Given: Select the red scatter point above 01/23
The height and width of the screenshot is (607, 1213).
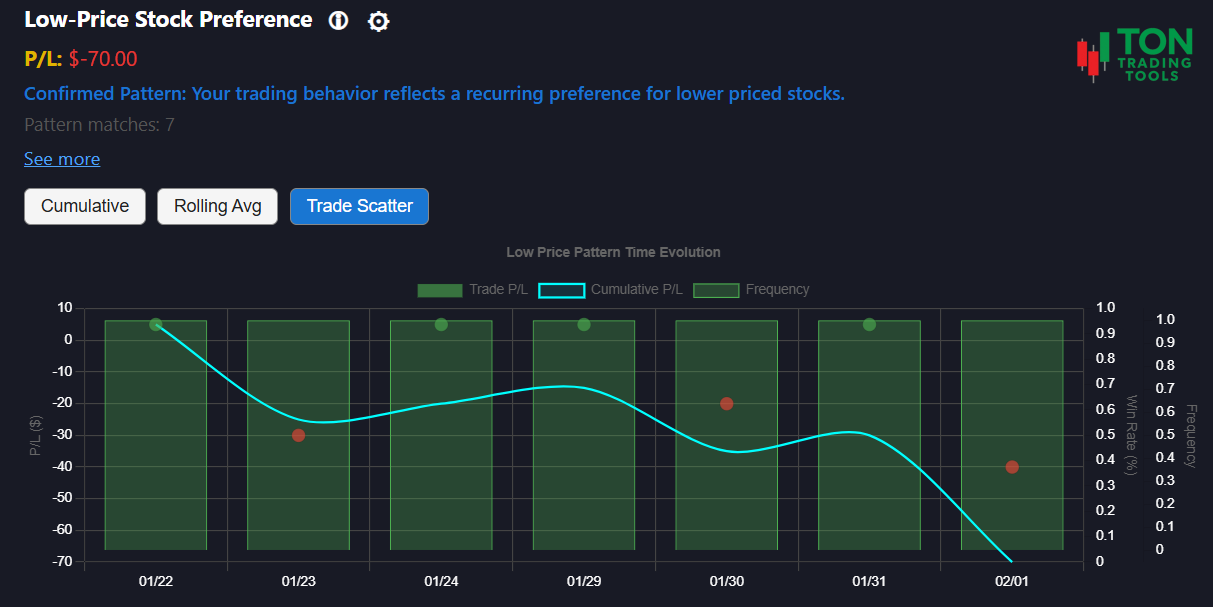Looking at the screenshot, I should (297, 435).
